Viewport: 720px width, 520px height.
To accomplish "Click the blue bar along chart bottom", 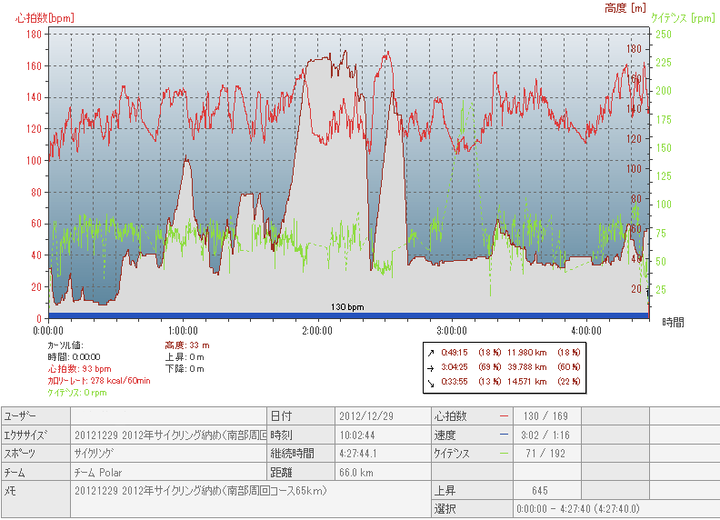I will click(x=349, y=316).
